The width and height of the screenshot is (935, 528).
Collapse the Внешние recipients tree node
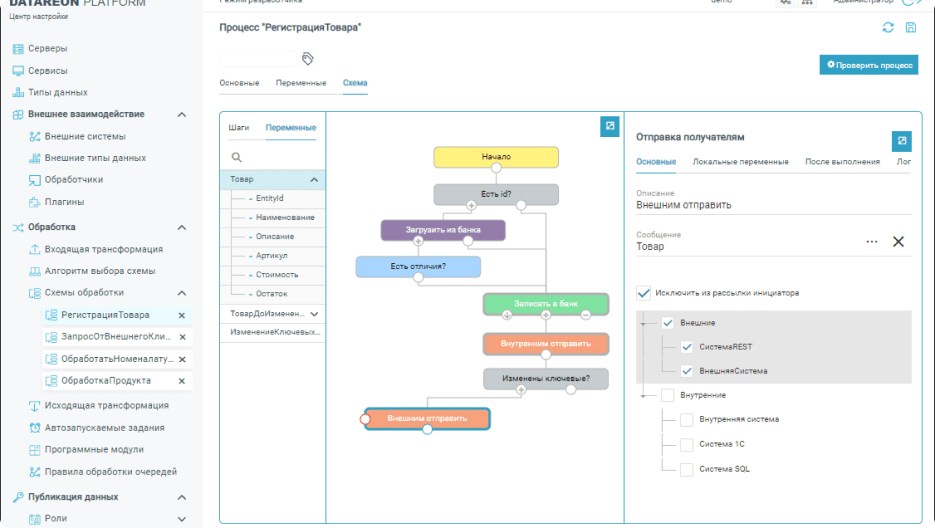click(643, 323)
